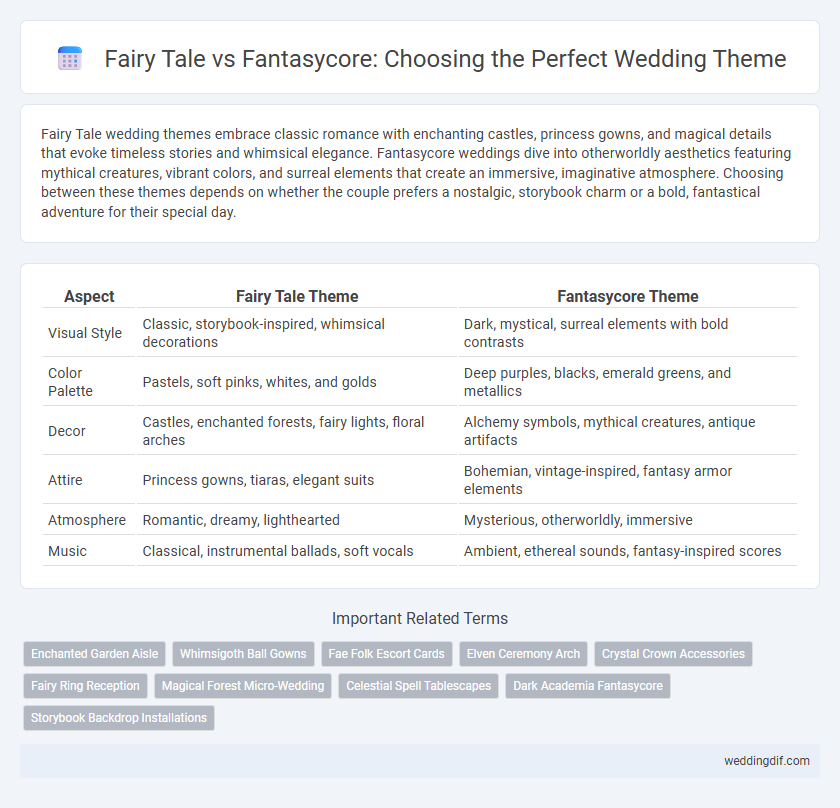The height and width of the screenshot is (808, 840).
Task: Click the Music row label
Action: (x=68, y=551)
